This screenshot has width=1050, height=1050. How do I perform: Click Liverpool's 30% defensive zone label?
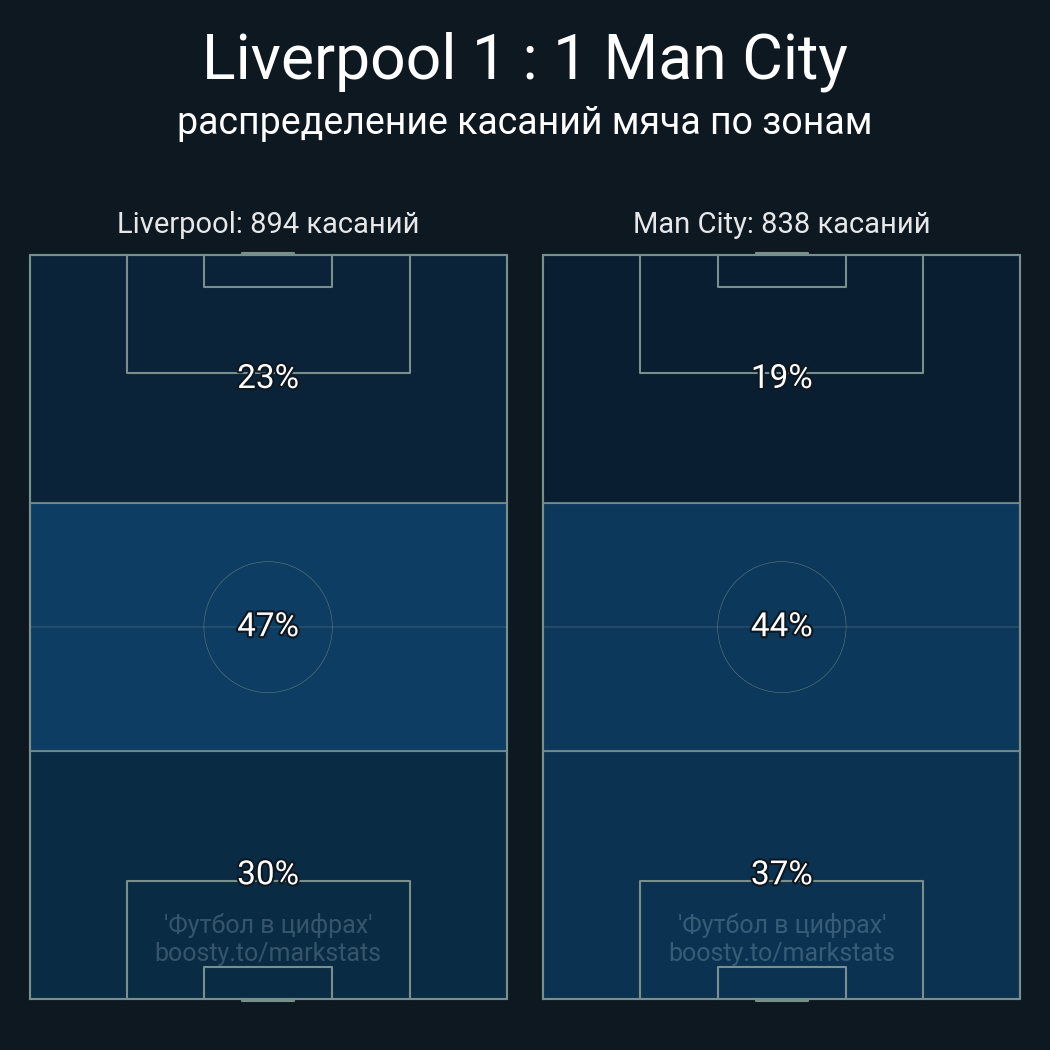268,873
